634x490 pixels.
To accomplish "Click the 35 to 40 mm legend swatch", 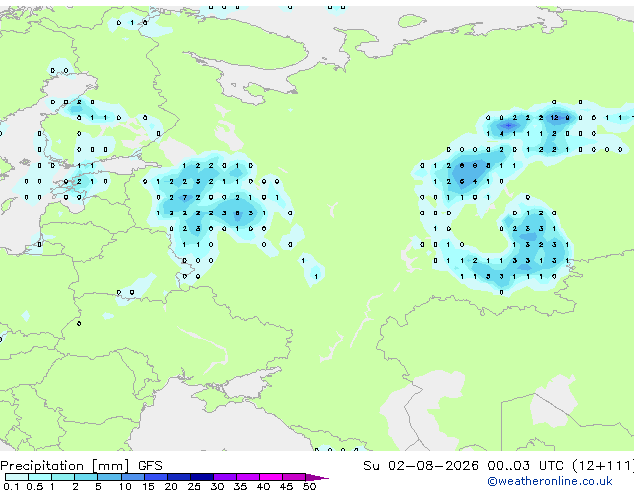I will 247,477.
